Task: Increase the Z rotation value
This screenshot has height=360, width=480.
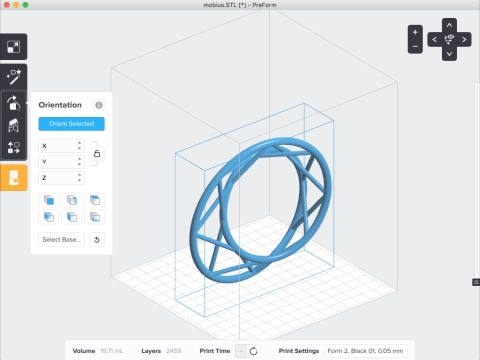Action: pyautogui.click(x=79, y=175)
